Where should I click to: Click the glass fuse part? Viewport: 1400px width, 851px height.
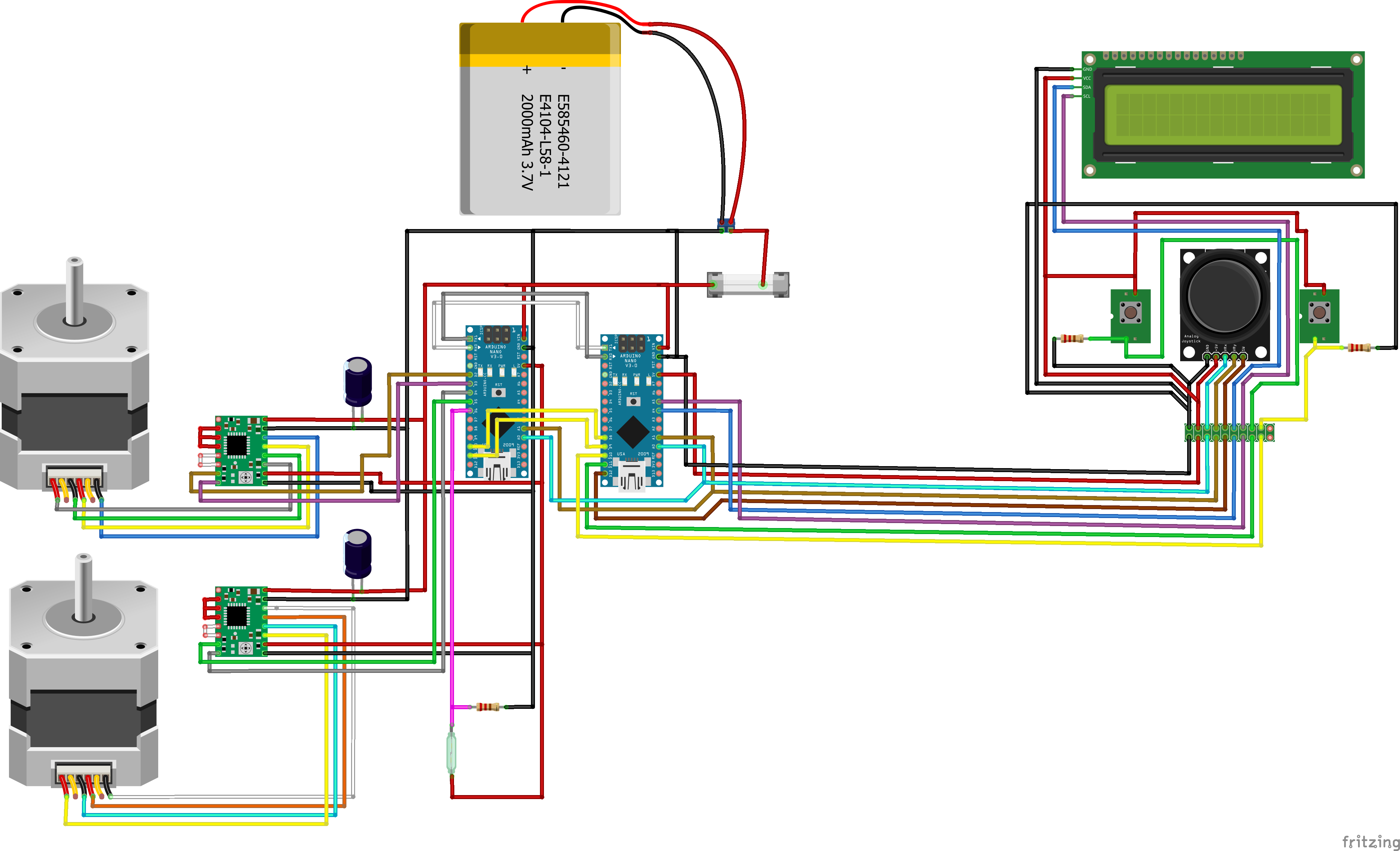[748, 285]
